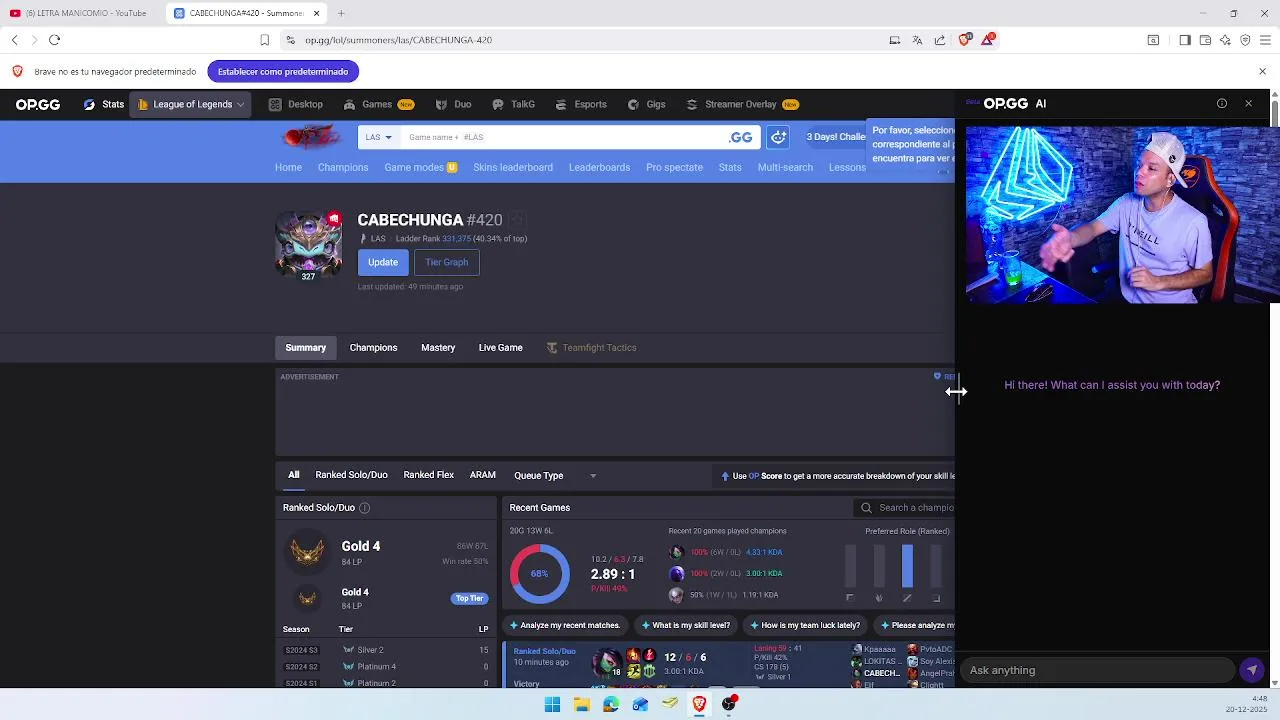Go to the Home nav link
This screenshot has height=720, width=1280.
(x=288, y=167)
